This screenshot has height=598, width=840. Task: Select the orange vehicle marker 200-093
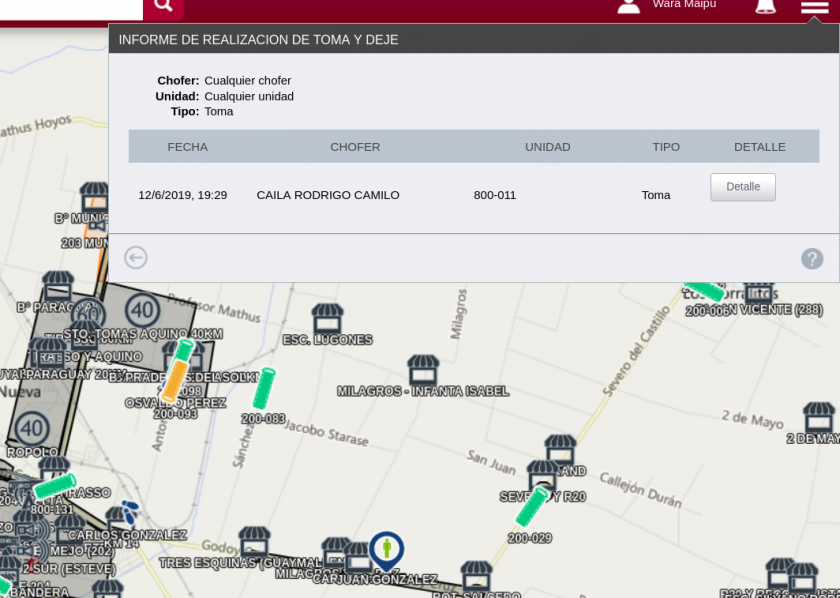click(174, 381)
